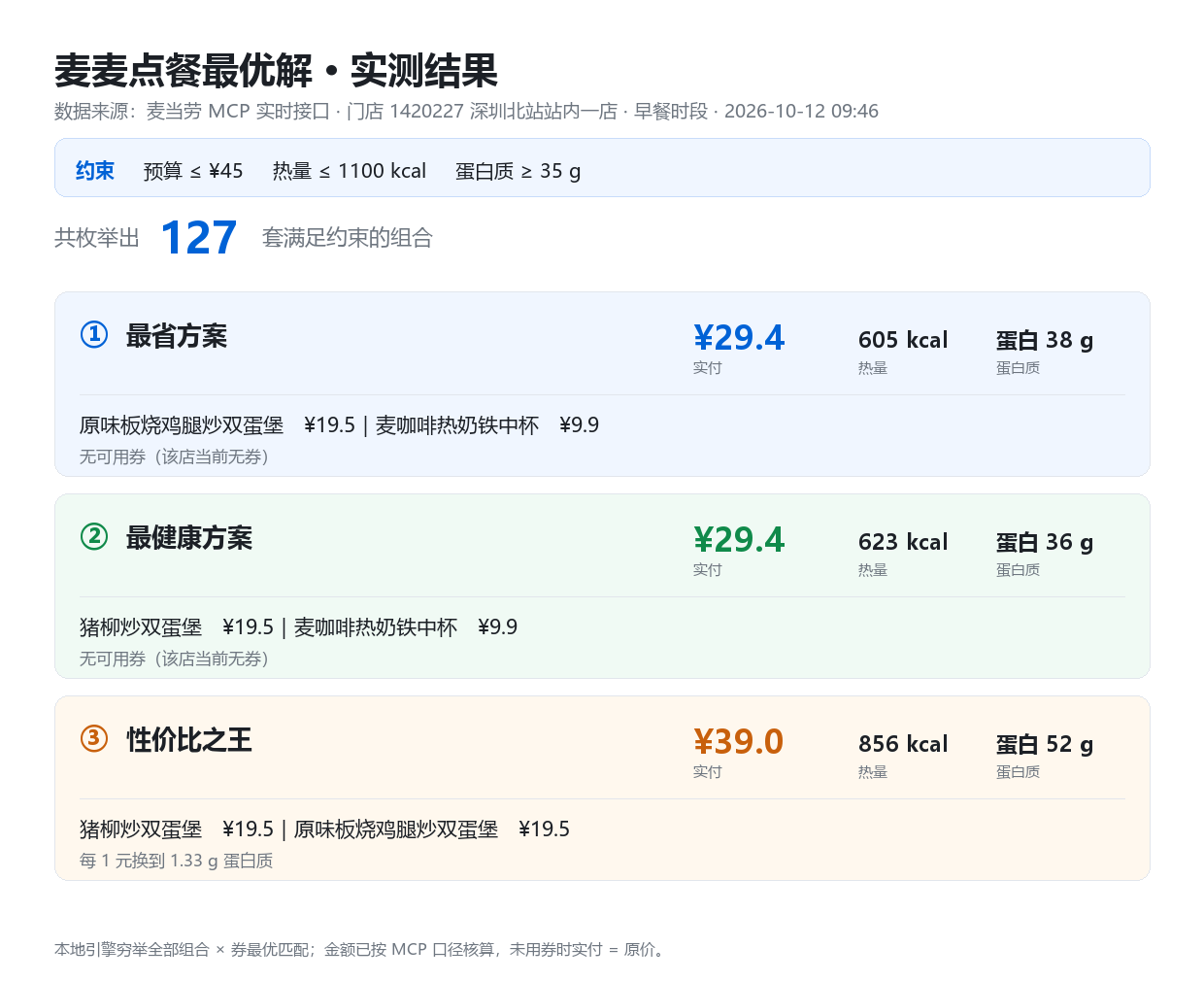Viewport: 1204px width, 981px height.
Task: Click 猪柳炒双蛋堡 in the 性价比之王 card
Action: click(x=141, y=829)
